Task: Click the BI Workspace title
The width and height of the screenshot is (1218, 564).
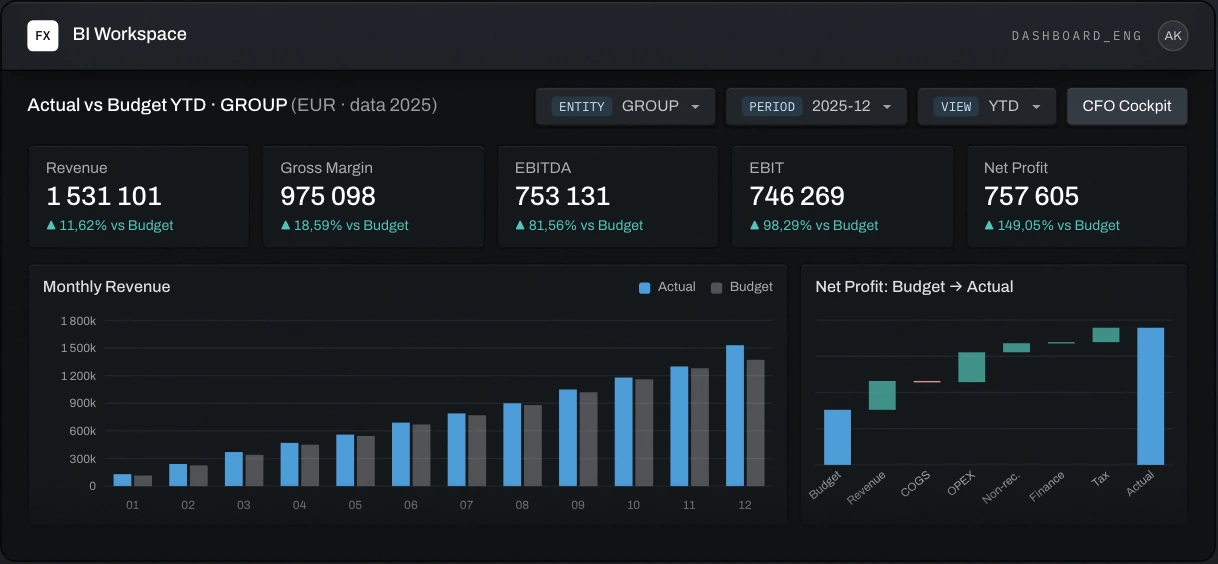Action: coord(130,35)
